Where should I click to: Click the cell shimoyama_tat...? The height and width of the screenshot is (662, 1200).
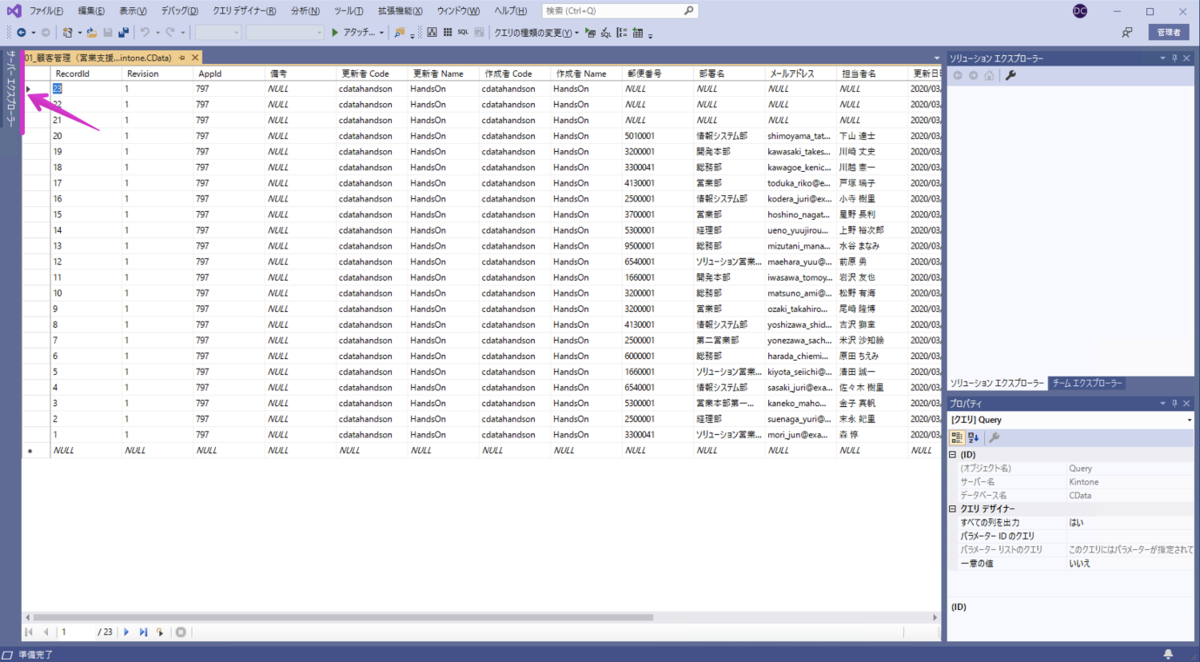[x=799, y=136]
